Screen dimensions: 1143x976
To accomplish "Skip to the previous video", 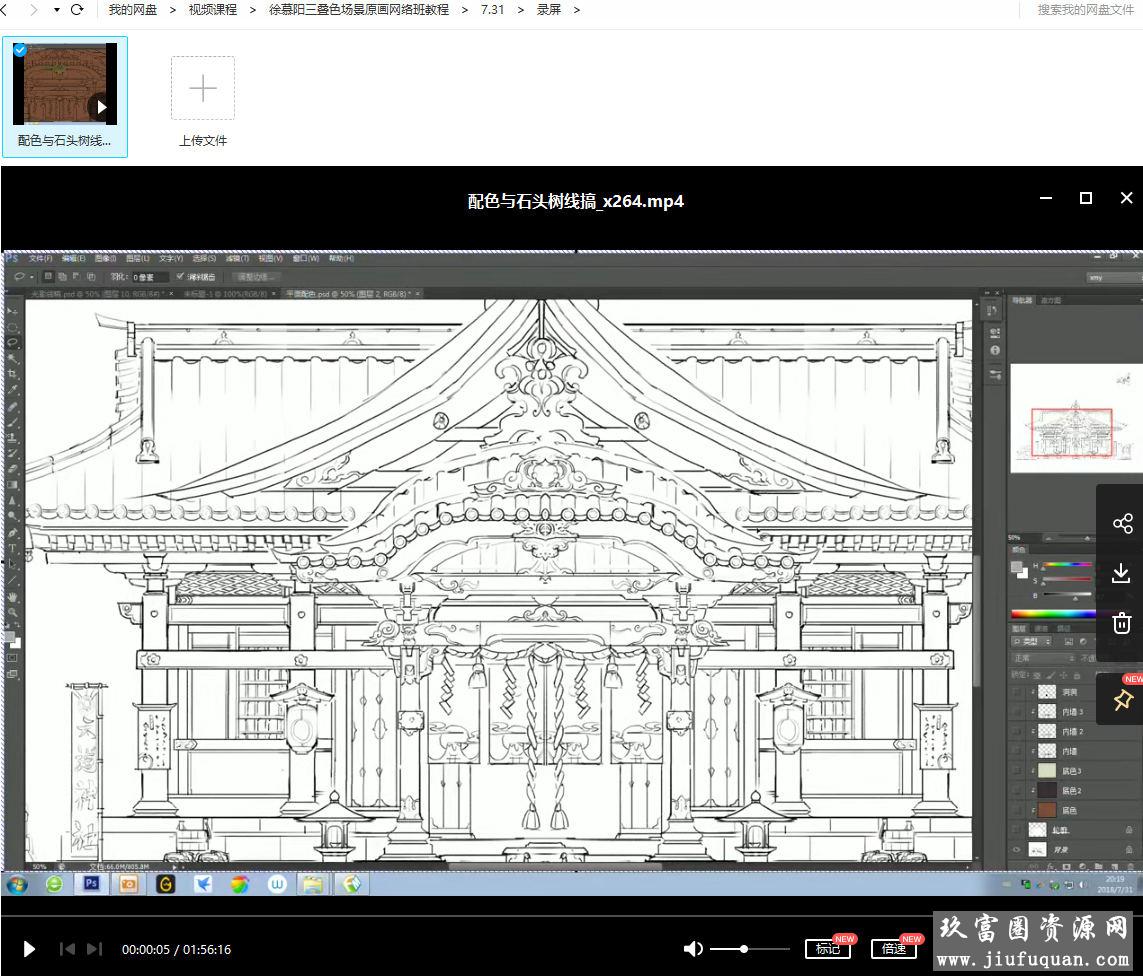I will tap(67, 949).
